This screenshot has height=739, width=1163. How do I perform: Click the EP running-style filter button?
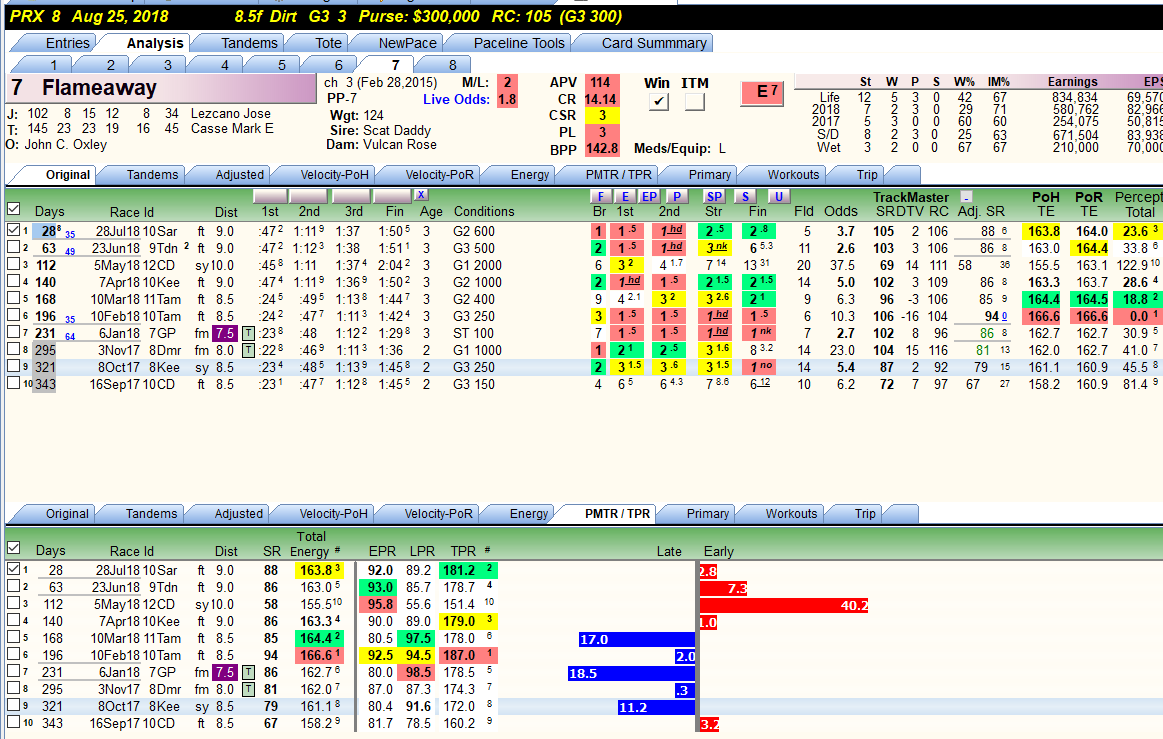click(x=650, y=197)
